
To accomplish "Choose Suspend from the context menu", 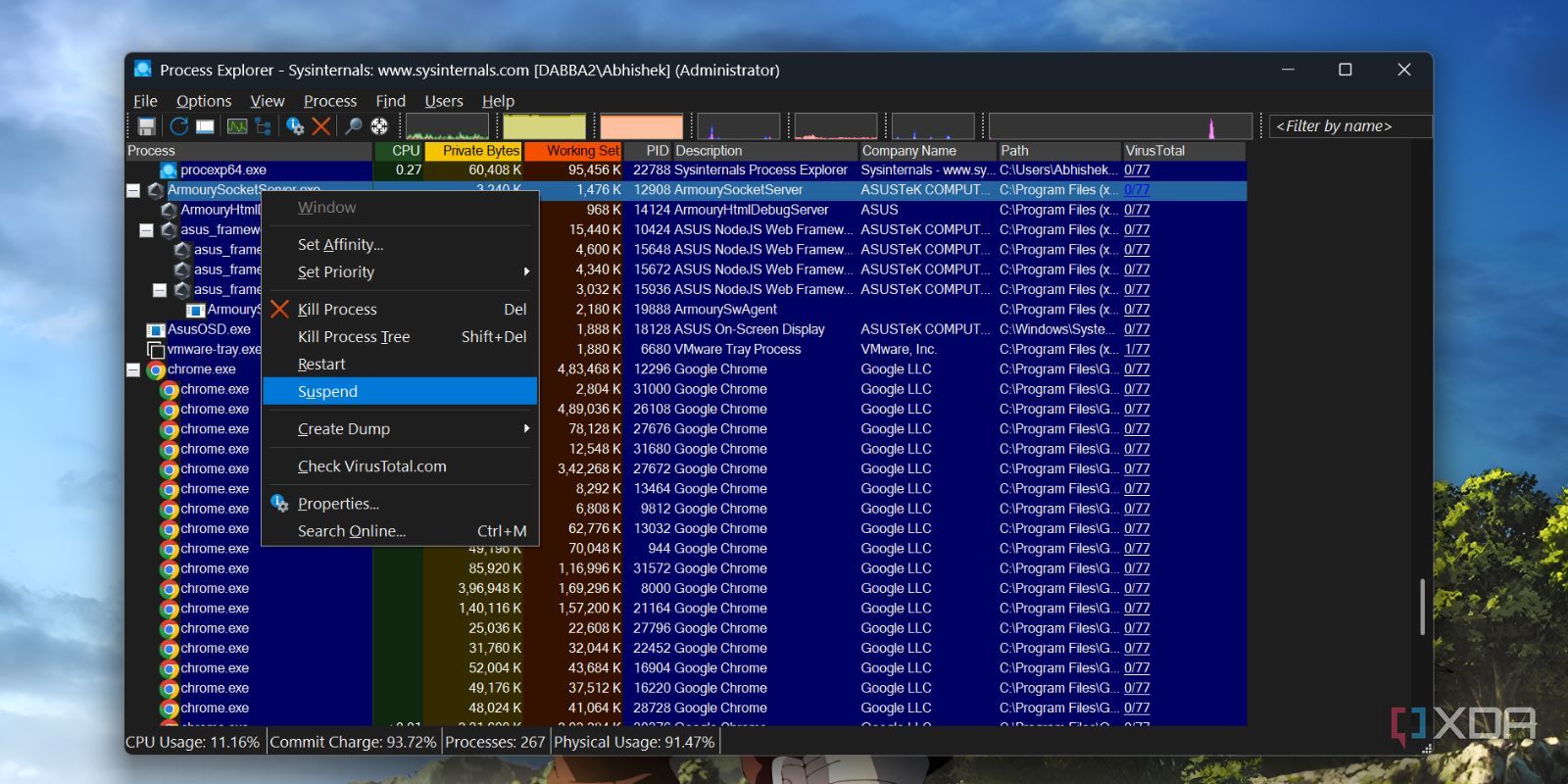I will tap(401, 392).
